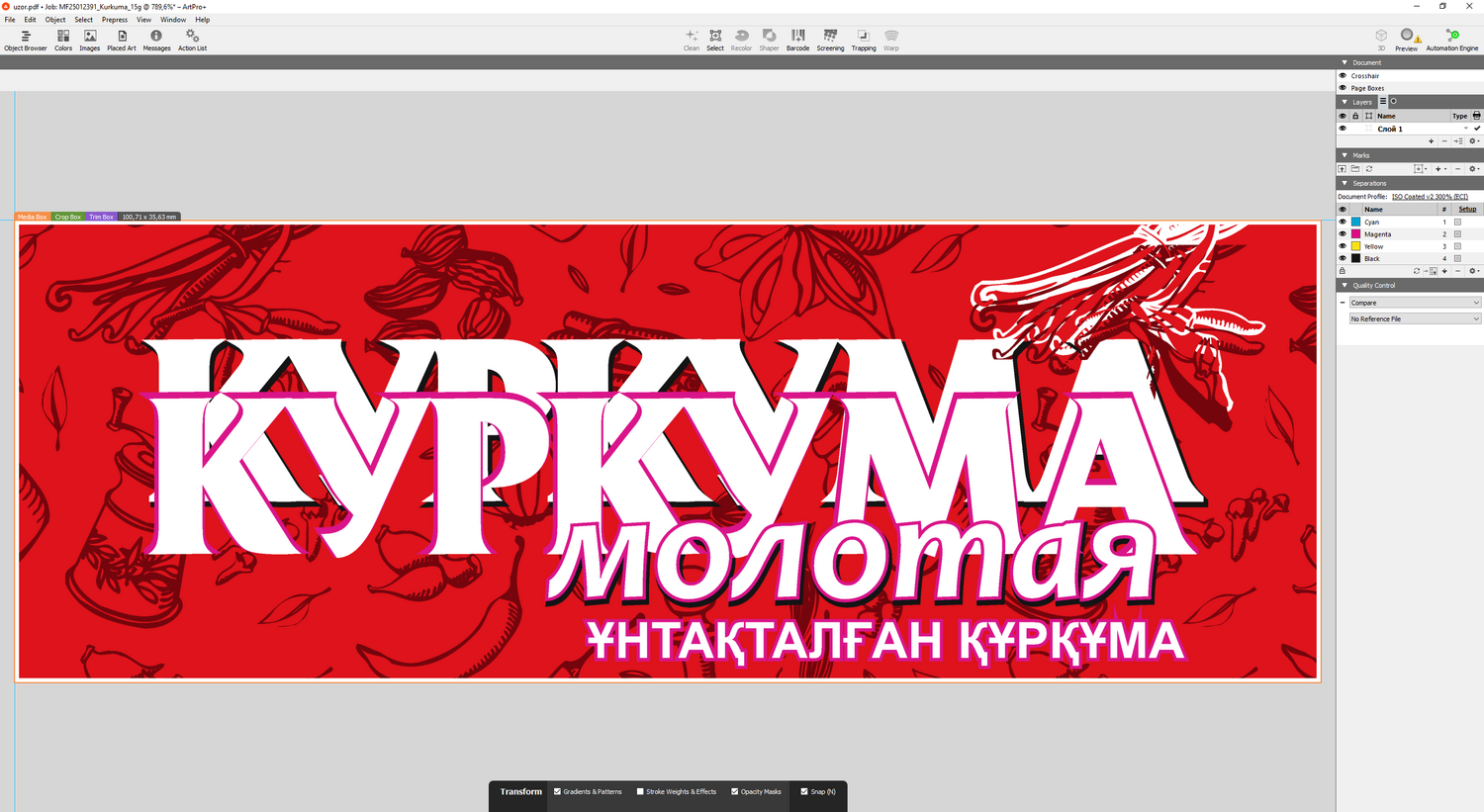Open the Action List
Screen dimensions: 1484x812
[x=192, y=41]
